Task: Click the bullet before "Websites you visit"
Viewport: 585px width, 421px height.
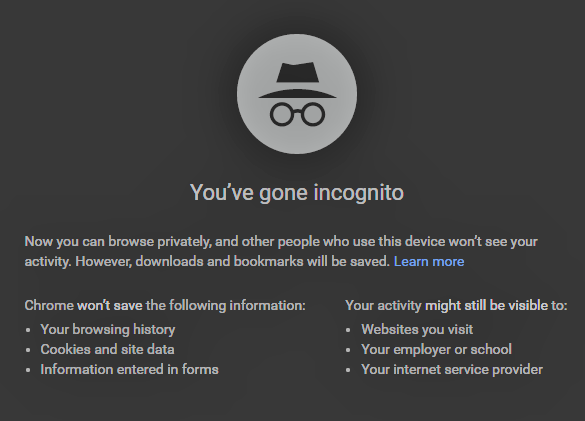Action: [x=348, y=330]
